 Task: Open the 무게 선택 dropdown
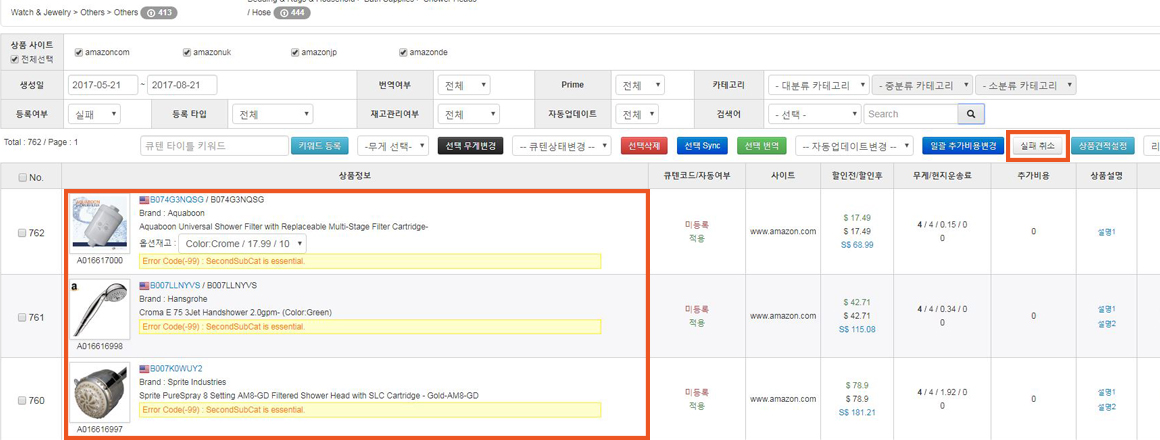[393, 146]
